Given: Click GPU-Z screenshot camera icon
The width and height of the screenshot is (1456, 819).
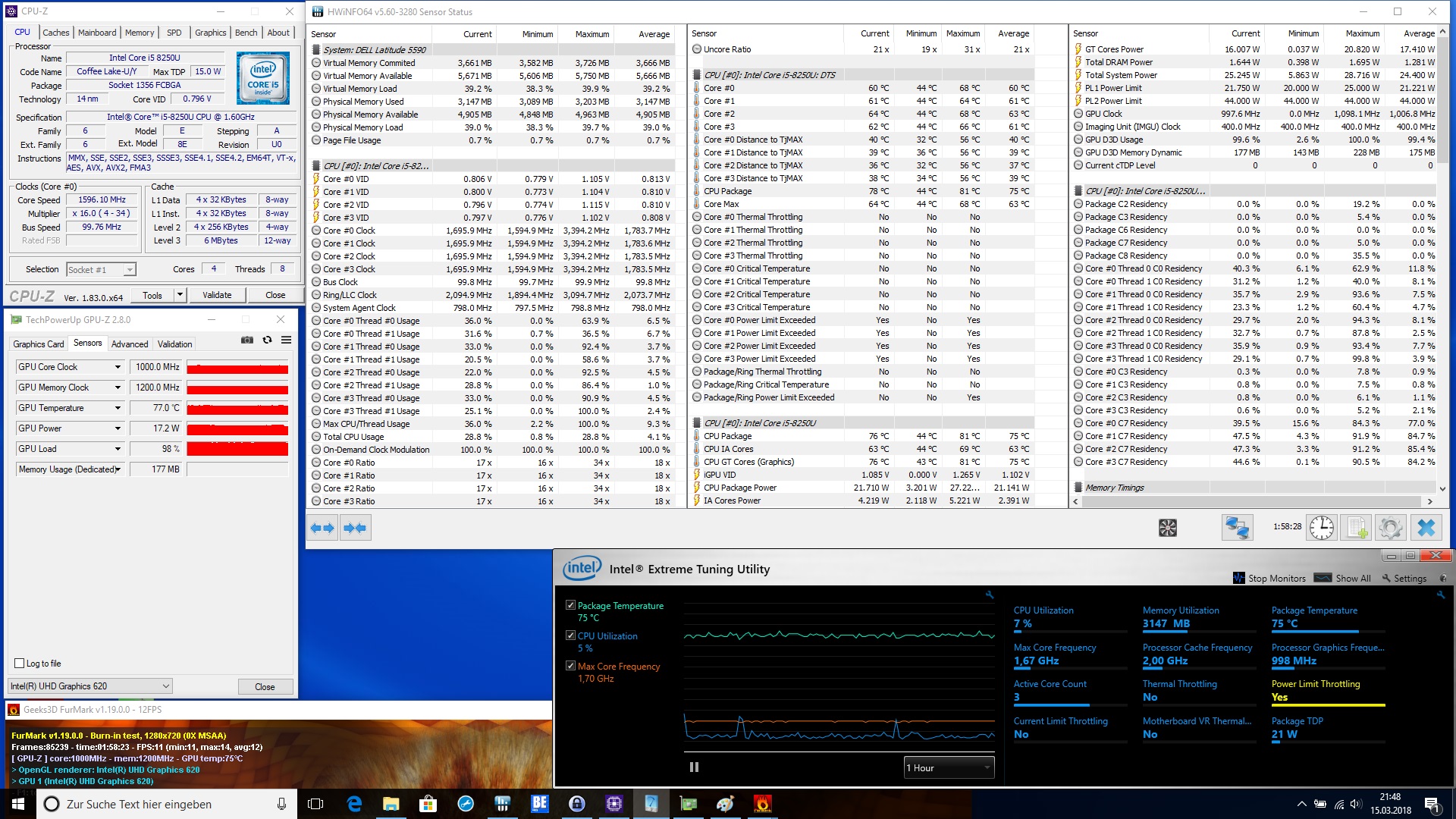Looking at the screenshot, I should pos(247,340).
